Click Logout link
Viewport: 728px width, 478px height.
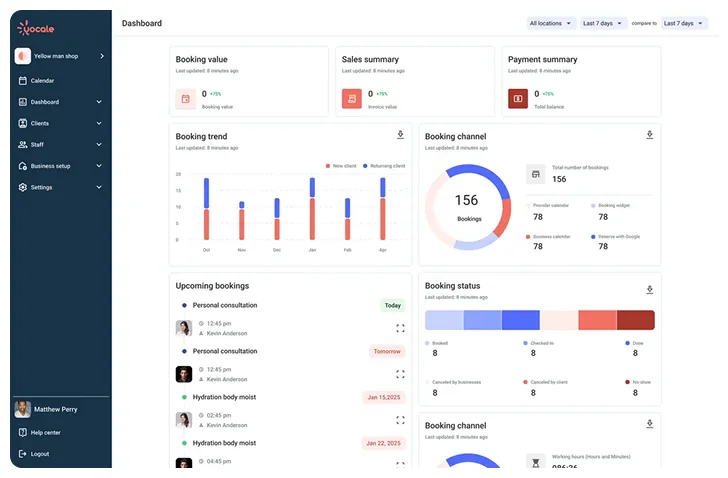coord(40,454)
